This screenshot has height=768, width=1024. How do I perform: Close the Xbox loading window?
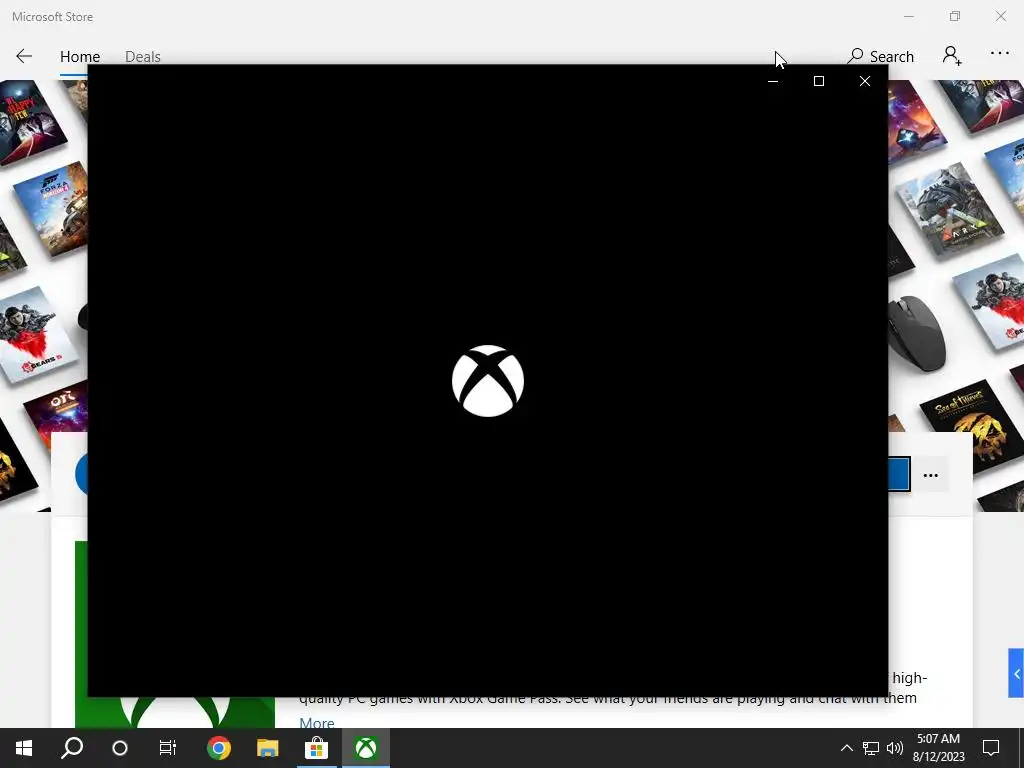tap(865, 81)
